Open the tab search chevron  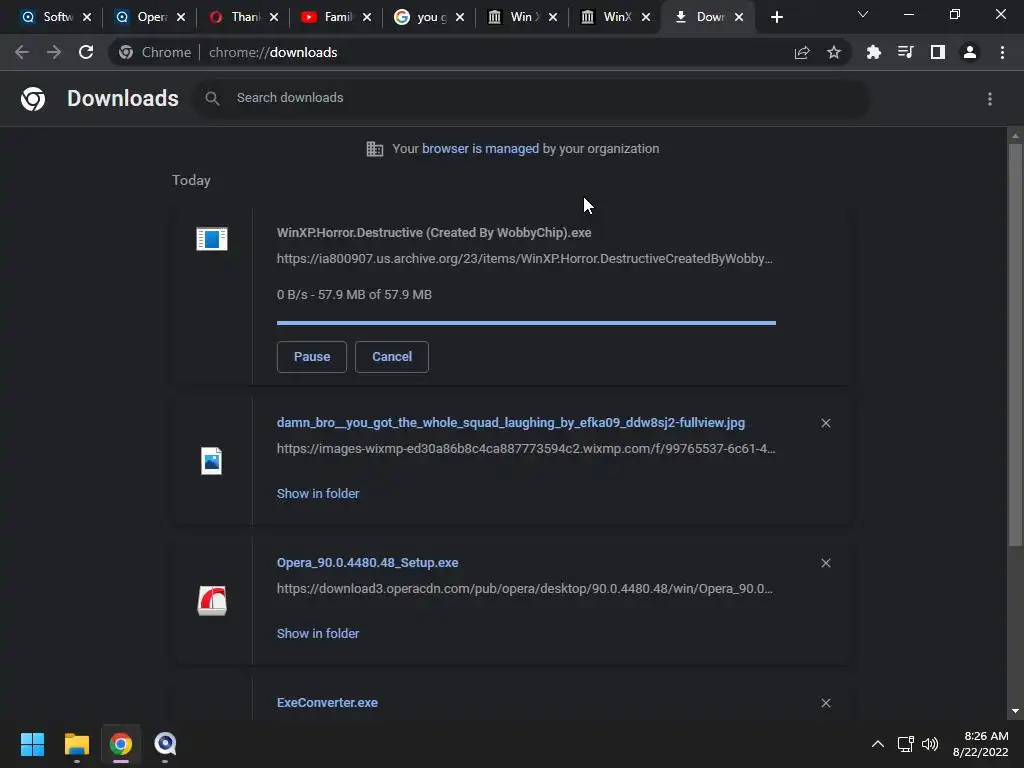(863, 14)
